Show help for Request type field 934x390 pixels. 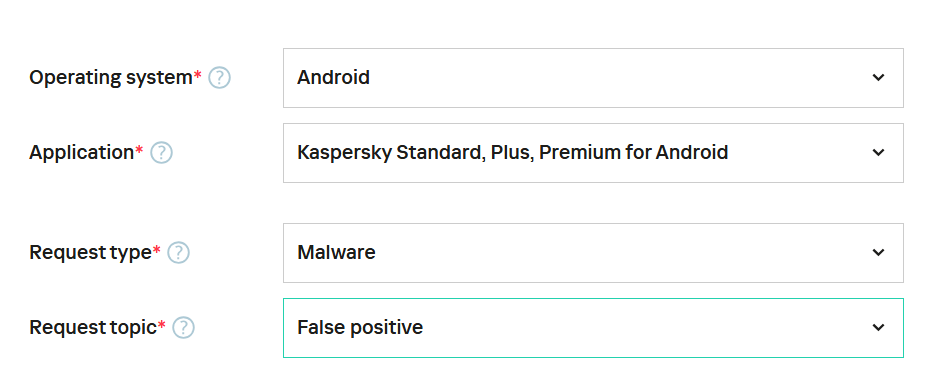(x=178, y=253)
